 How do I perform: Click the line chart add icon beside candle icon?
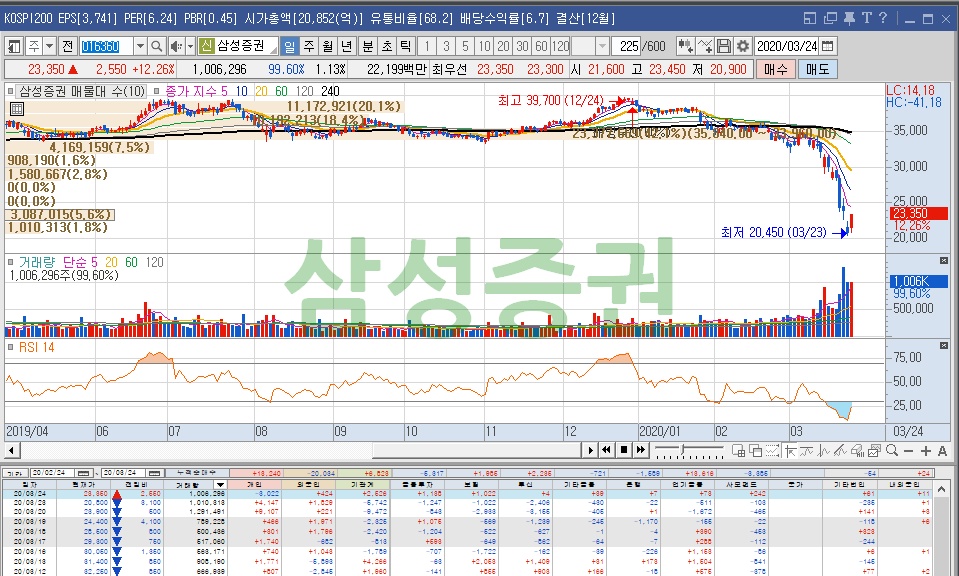[x=705, y=46]
